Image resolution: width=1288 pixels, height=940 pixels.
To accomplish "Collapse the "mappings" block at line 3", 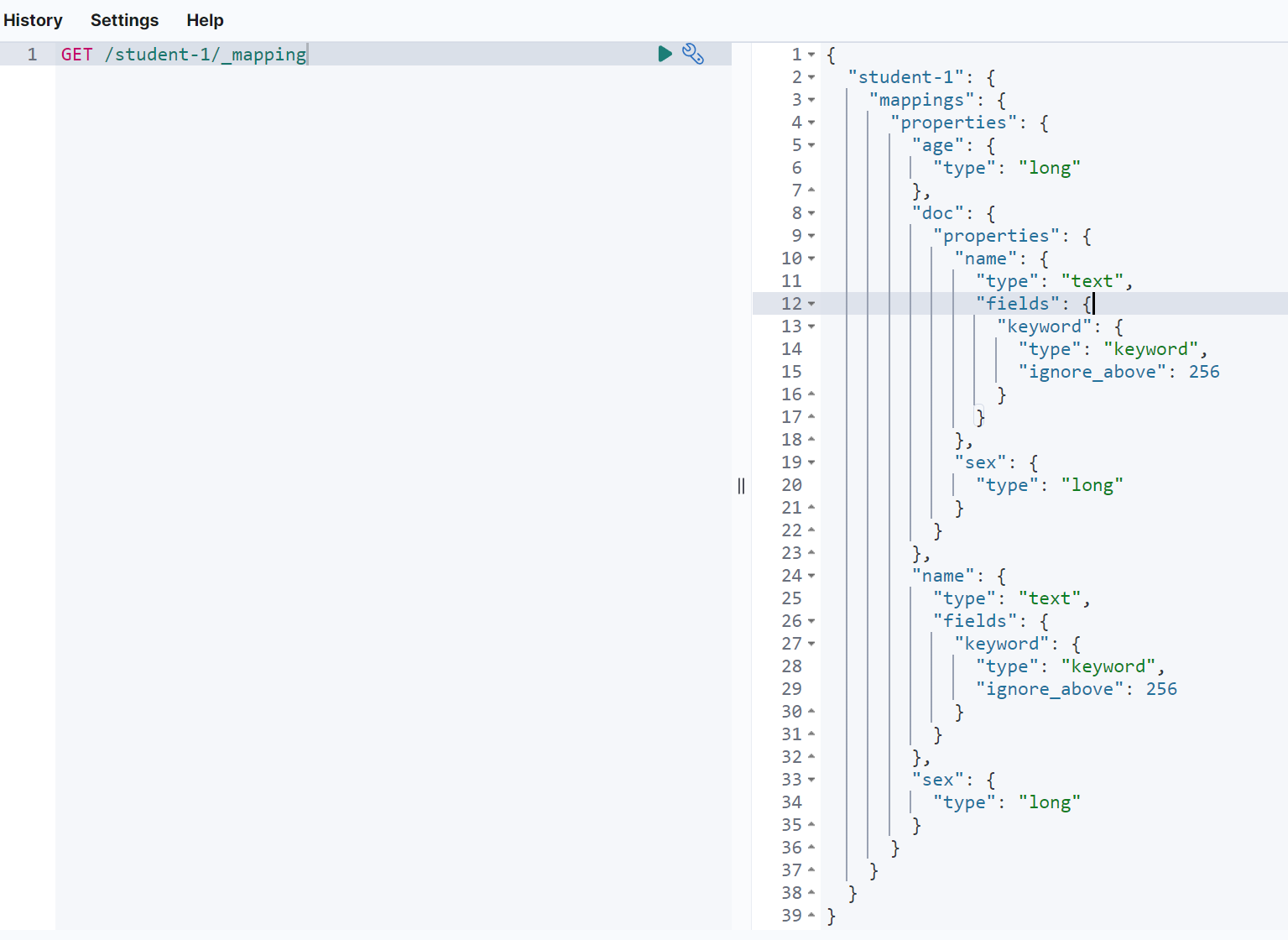I will click(x=811, y=100).
